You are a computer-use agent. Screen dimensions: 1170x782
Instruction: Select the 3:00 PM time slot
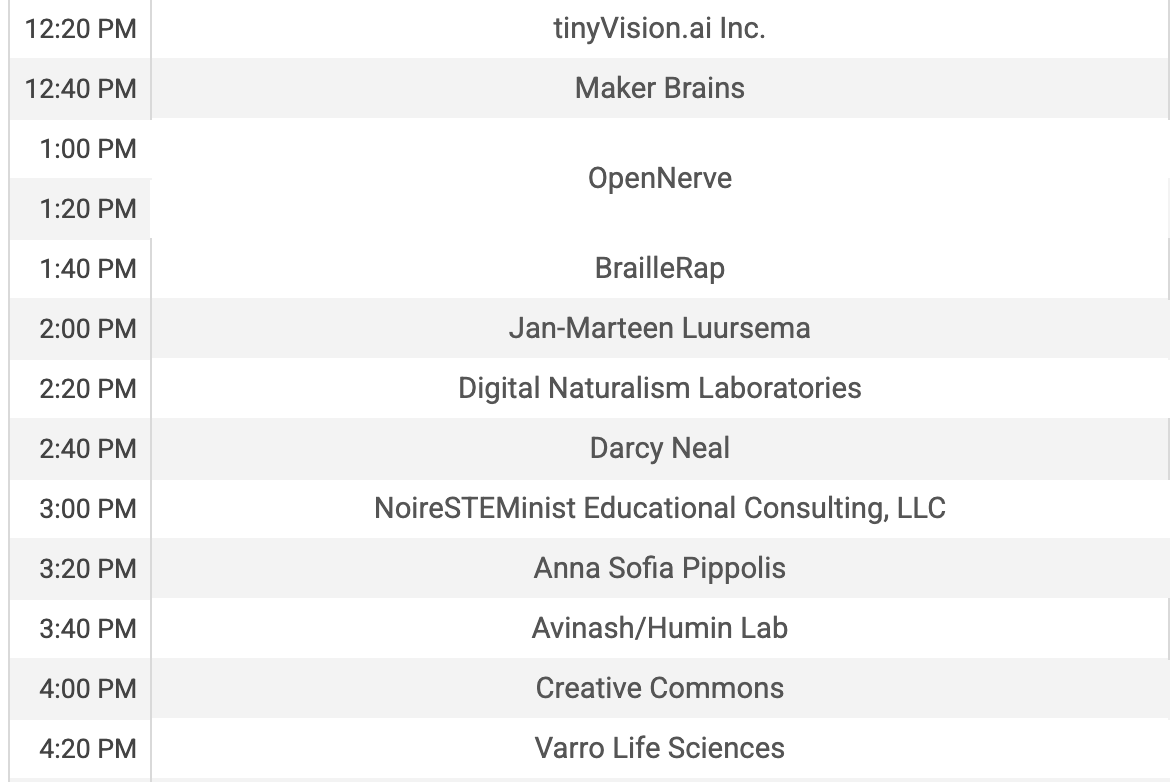coord(88,508)
